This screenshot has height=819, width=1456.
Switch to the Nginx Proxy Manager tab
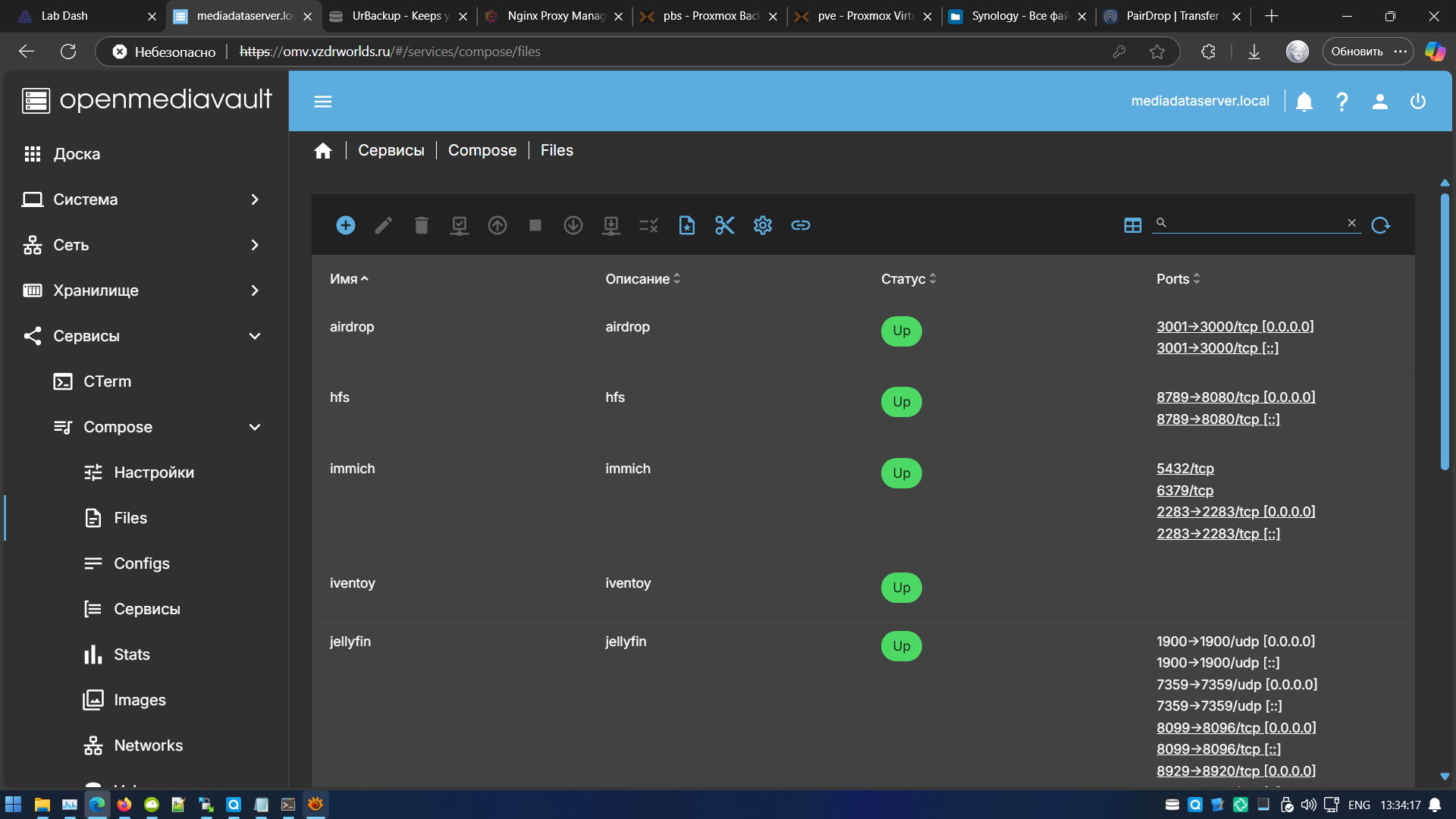(554, 16)
